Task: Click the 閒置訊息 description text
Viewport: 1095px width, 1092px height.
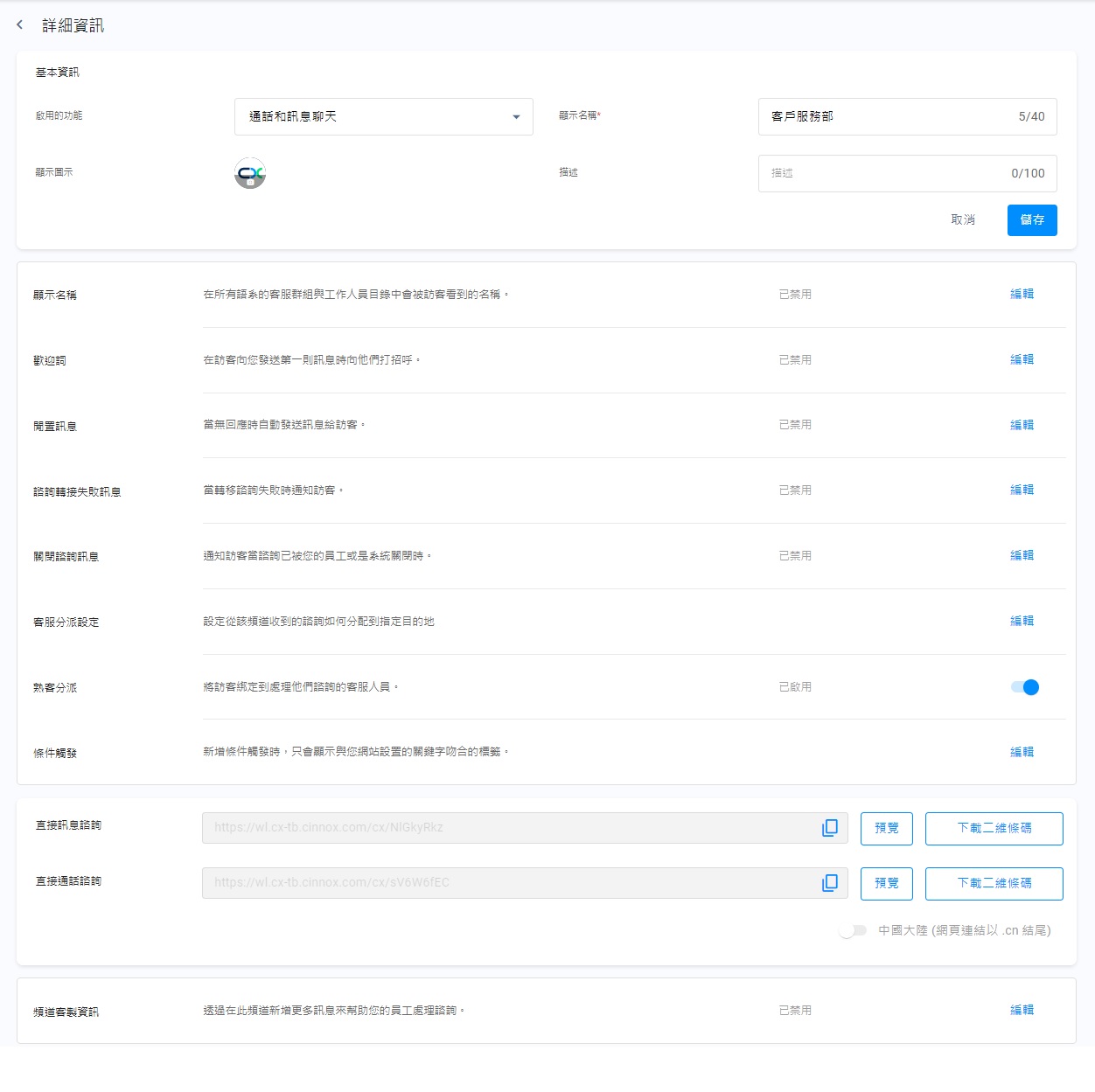Action: [284, 425]
